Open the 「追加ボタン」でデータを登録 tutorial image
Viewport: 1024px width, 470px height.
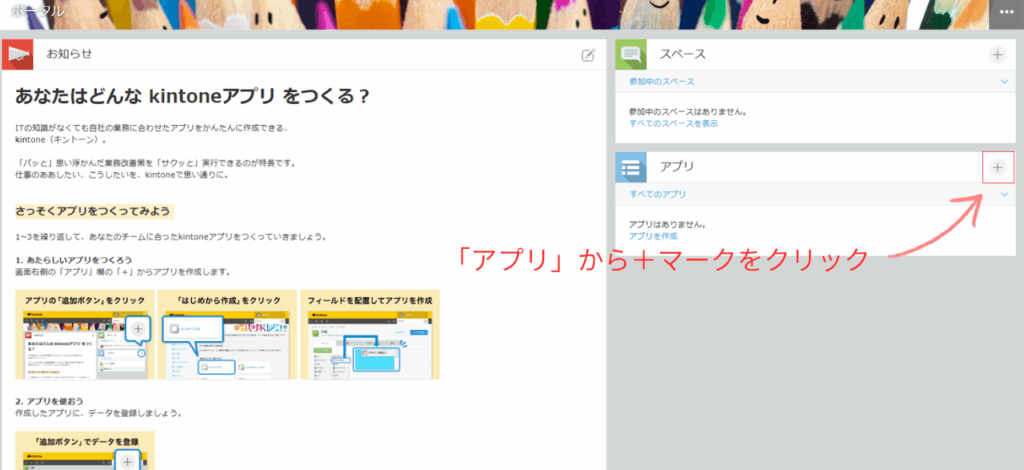point(85,450)
